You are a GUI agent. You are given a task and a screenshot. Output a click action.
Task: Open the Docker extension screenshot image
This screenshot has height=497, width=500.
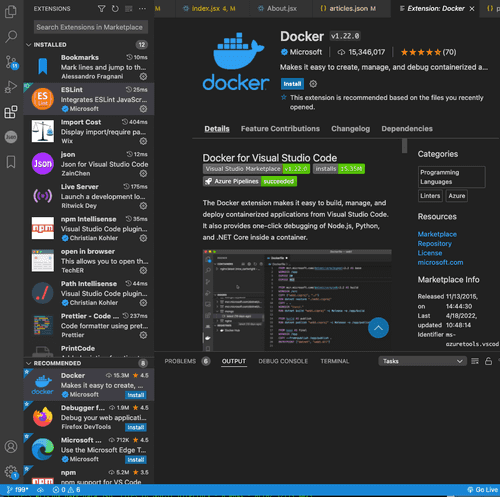[x=297, y=299]
